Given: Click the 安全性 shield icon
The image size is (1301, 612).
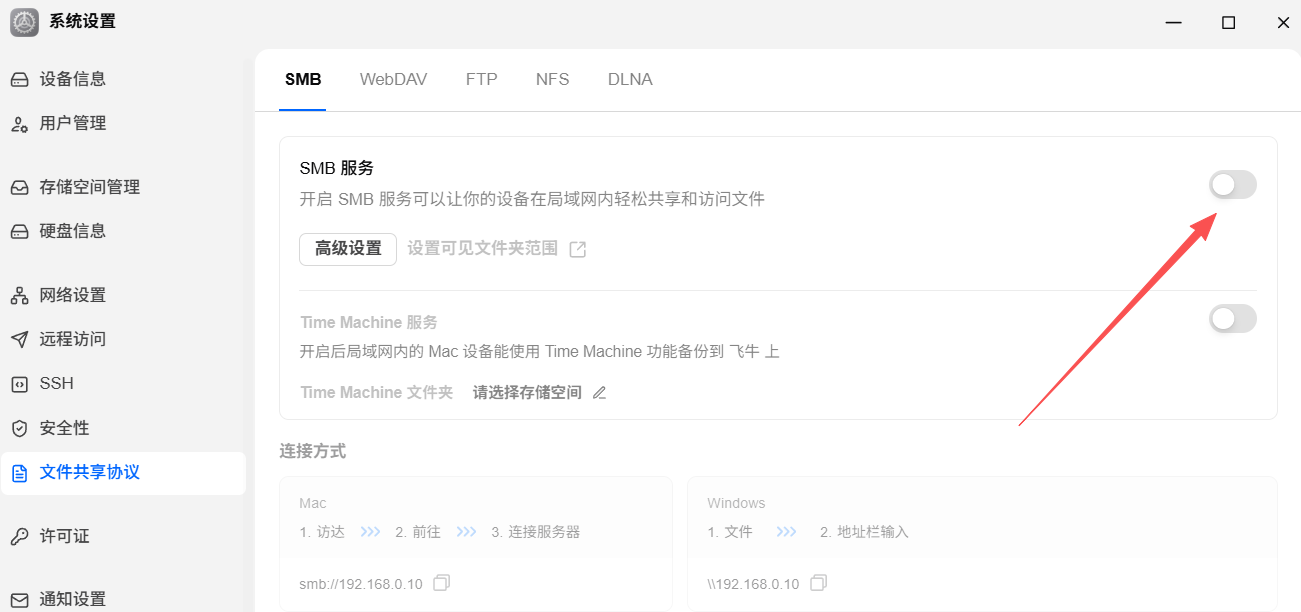Looking at the screenshot, I should pyautogui.click(x=19, y=428).
